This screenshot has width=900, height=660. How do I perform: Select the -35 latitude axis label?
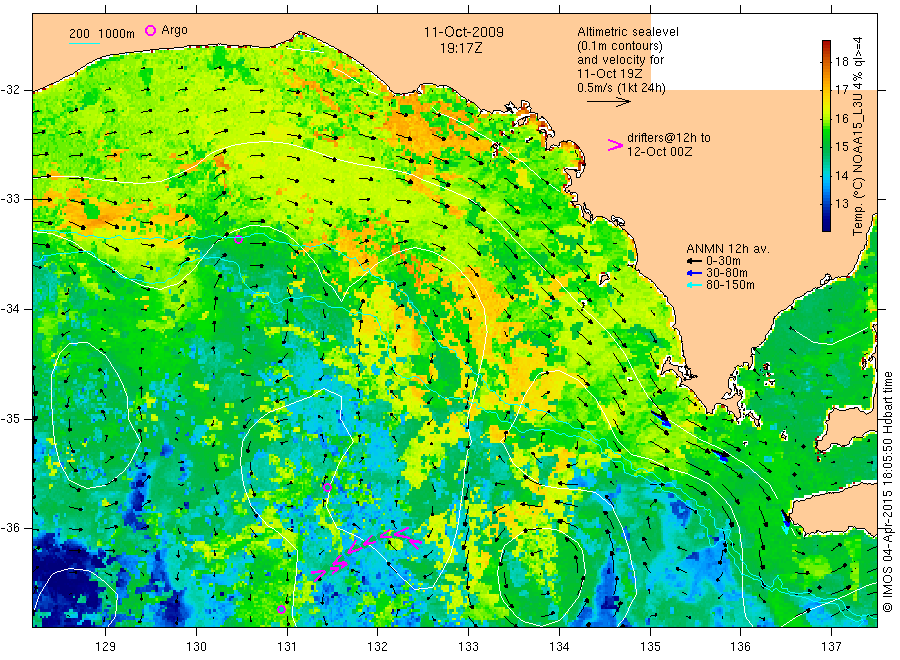(x=17, y=418)
